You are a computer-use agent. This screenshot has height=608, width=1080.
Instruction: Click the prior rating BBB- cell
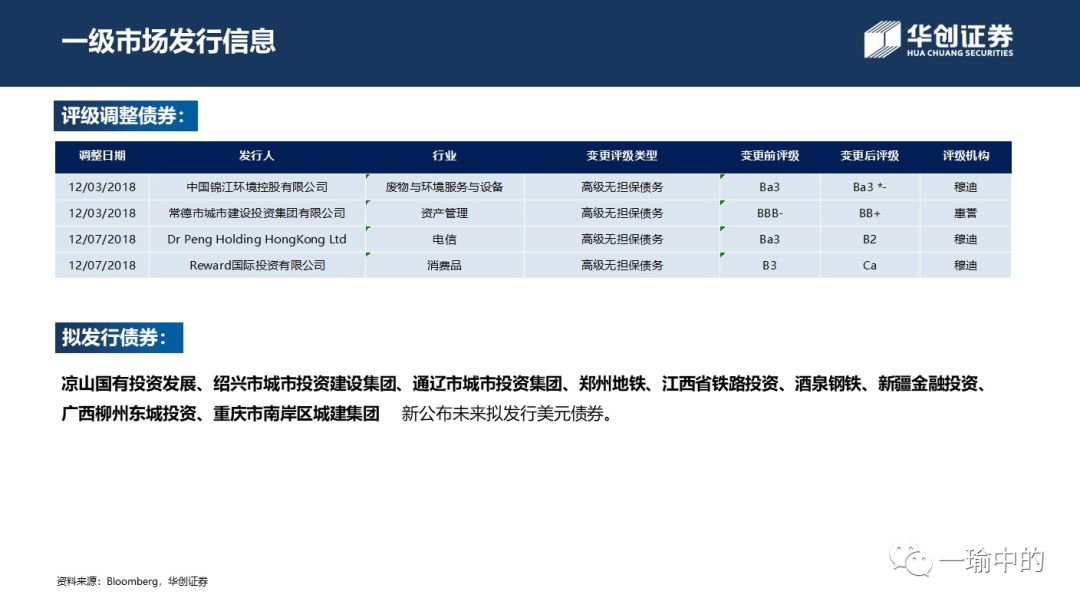click(769, 213)
